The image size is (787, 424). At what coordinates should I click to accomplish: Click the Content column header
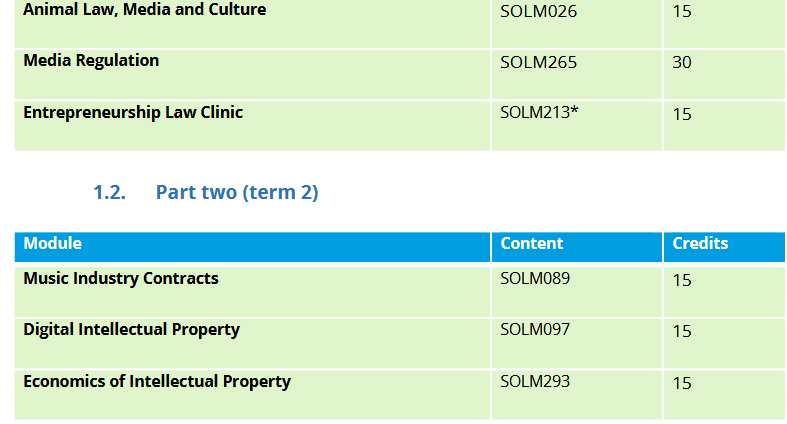[532, 243]
